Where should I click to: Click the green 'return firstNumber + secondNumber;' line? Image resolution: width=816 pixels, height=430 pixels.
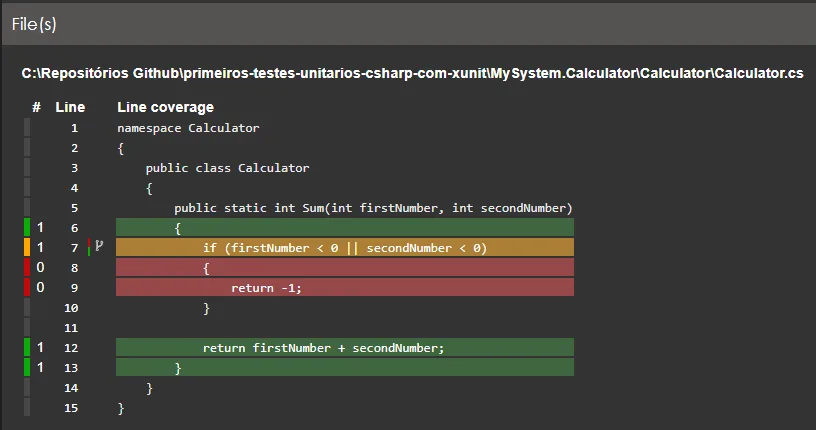click(x=345, y=348)
